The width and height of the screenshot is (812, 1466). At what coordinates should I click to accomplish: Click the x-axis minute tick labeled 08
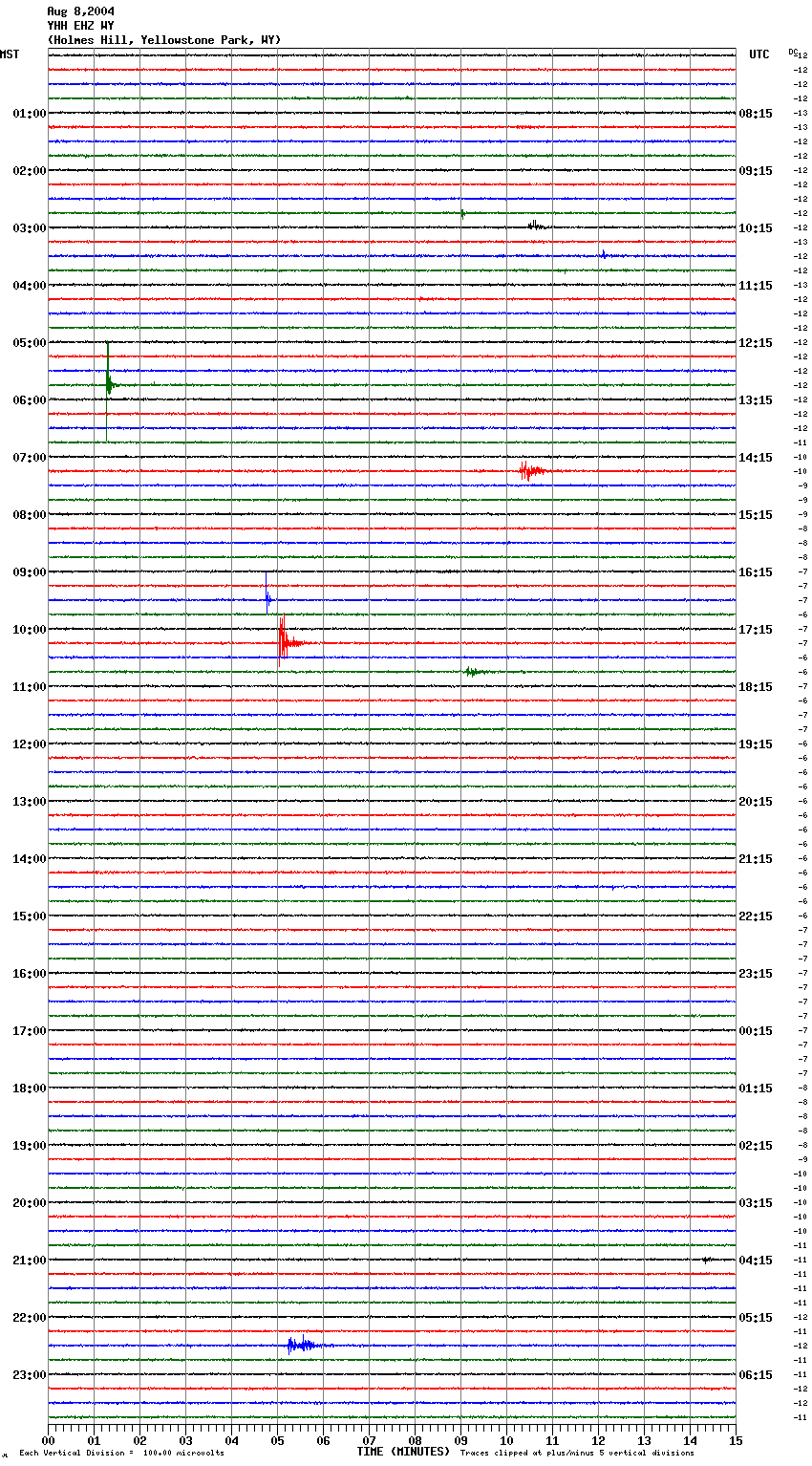click(x=415, y=1440)
